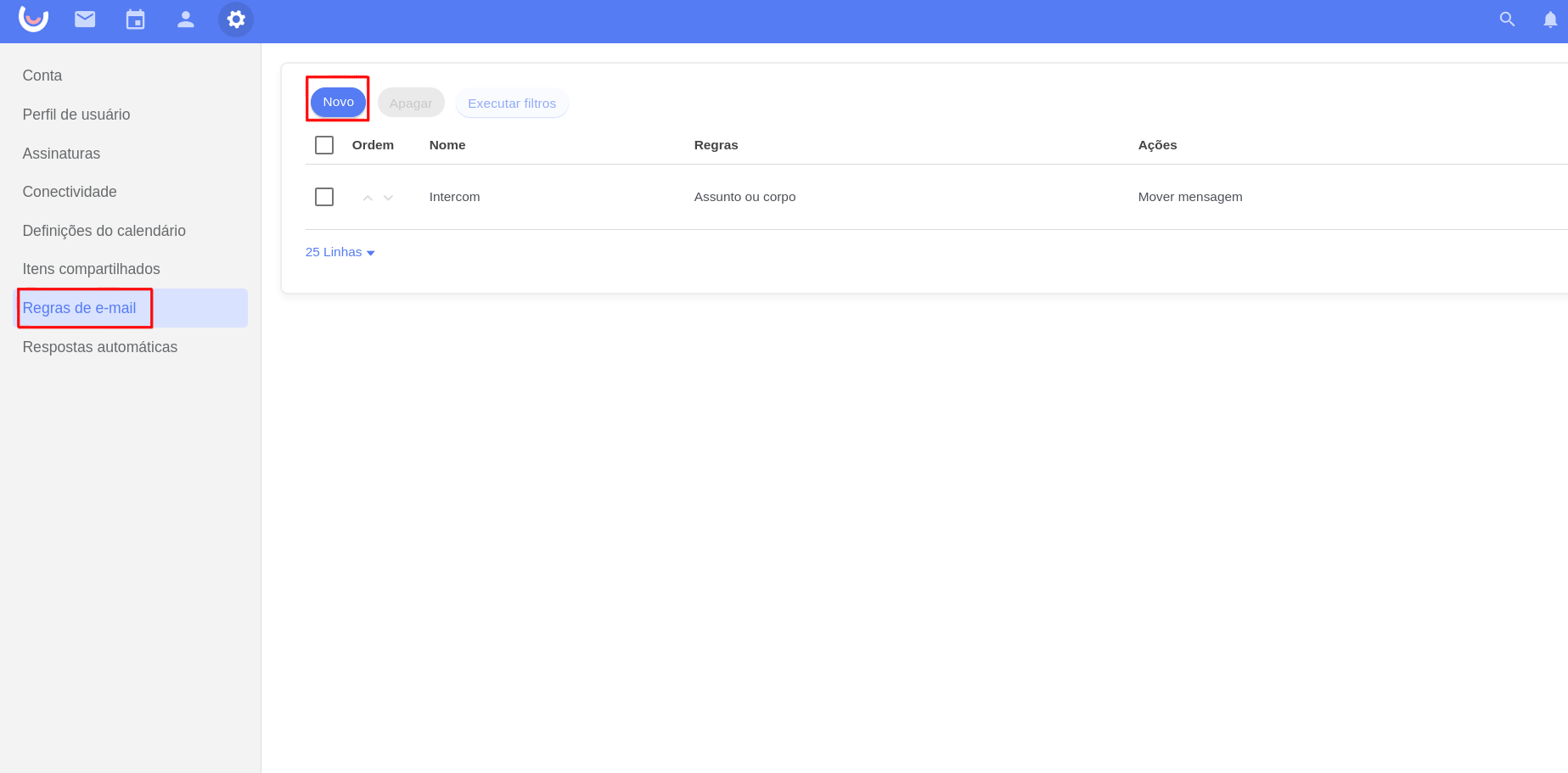Open the Calendar icon in top bar

click(135, 20)
